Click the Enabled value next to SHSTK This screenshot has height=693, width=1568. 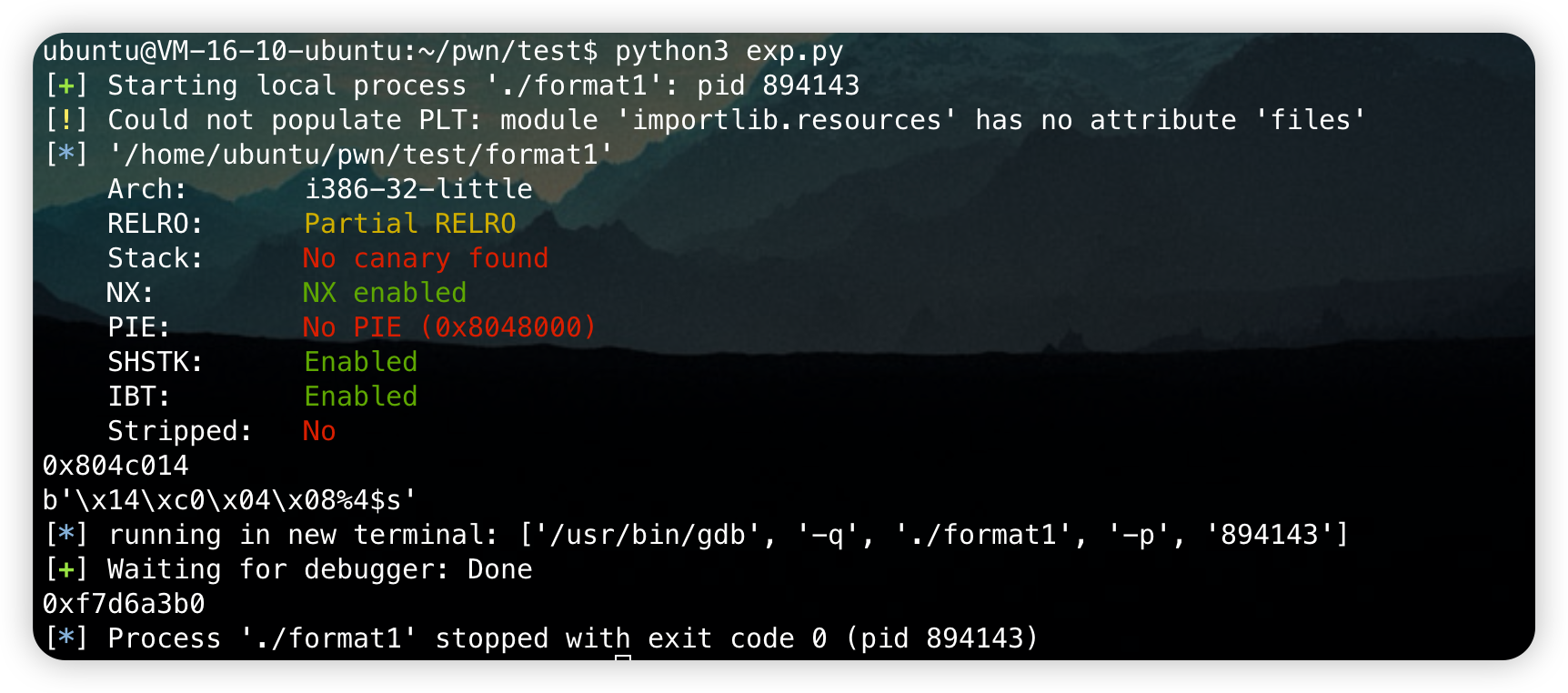click(x=360, y=362)
